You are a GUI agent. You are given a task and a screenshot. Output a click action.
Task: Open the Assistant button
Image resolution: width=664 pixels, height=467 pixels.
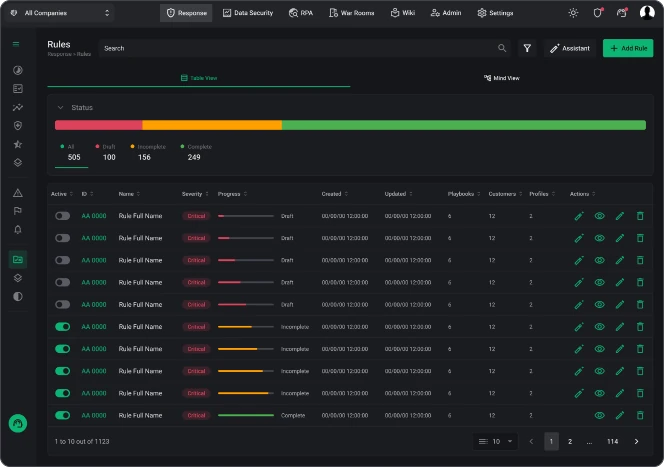tap(570, 48)
